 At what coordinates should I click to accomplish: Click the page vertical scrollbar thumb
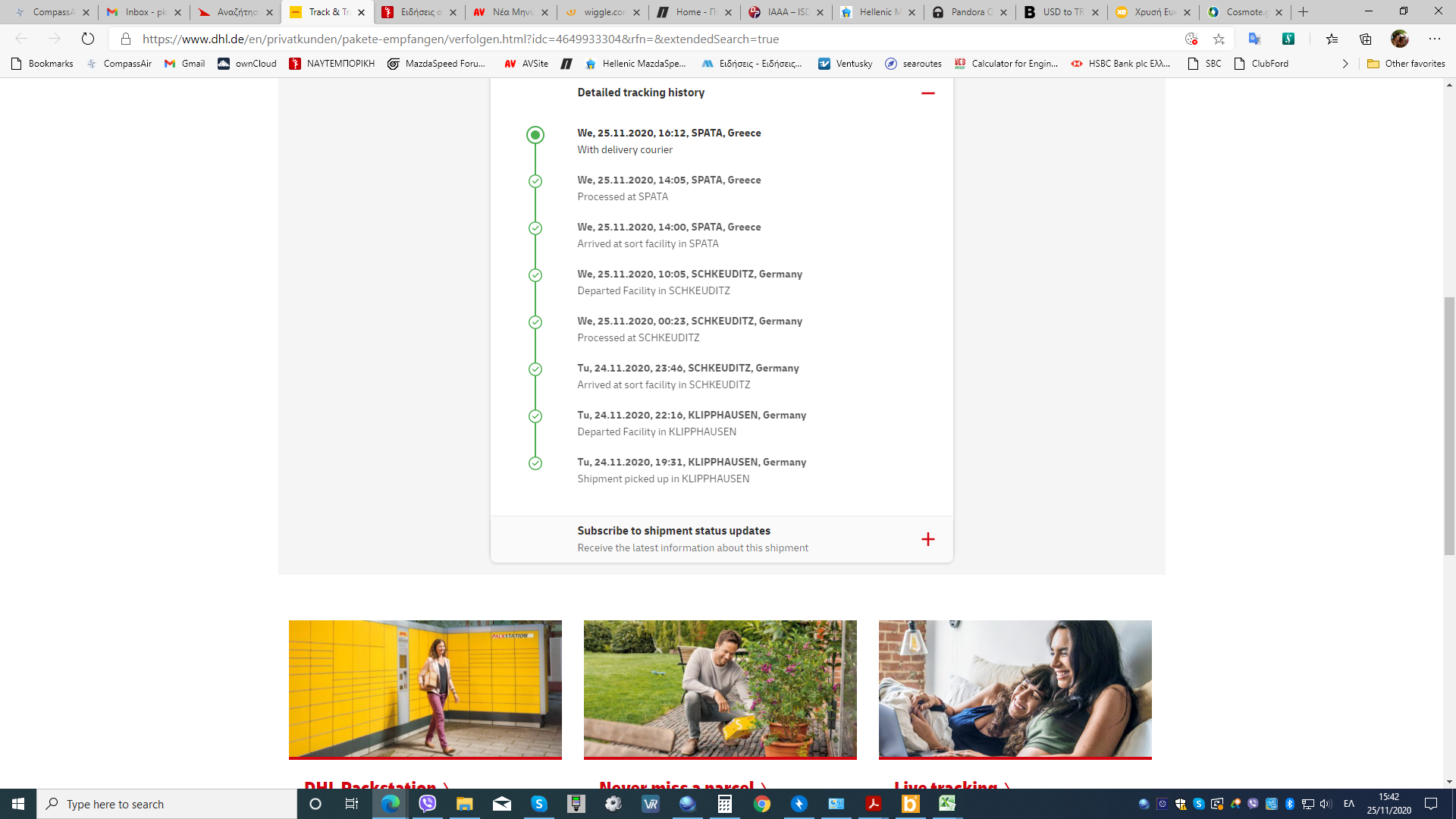[1449, 425]
